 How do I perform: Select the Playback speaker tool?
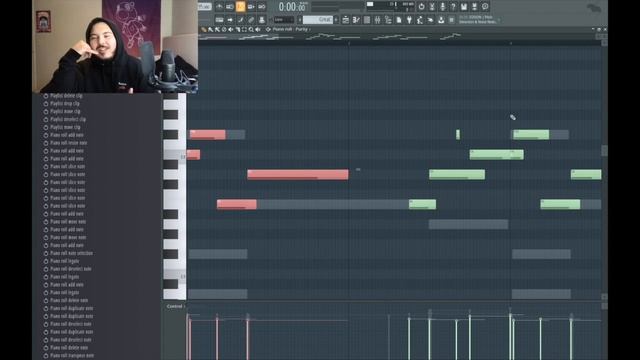(258, 29)
